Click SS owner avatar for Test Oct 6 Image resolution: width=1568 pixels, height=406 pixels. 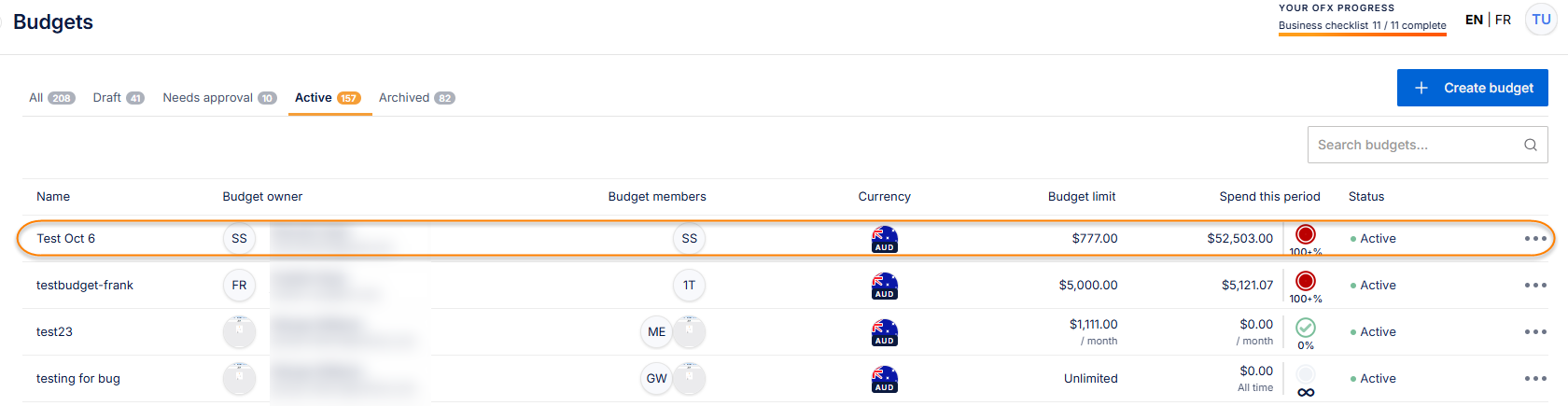(239, 239)
